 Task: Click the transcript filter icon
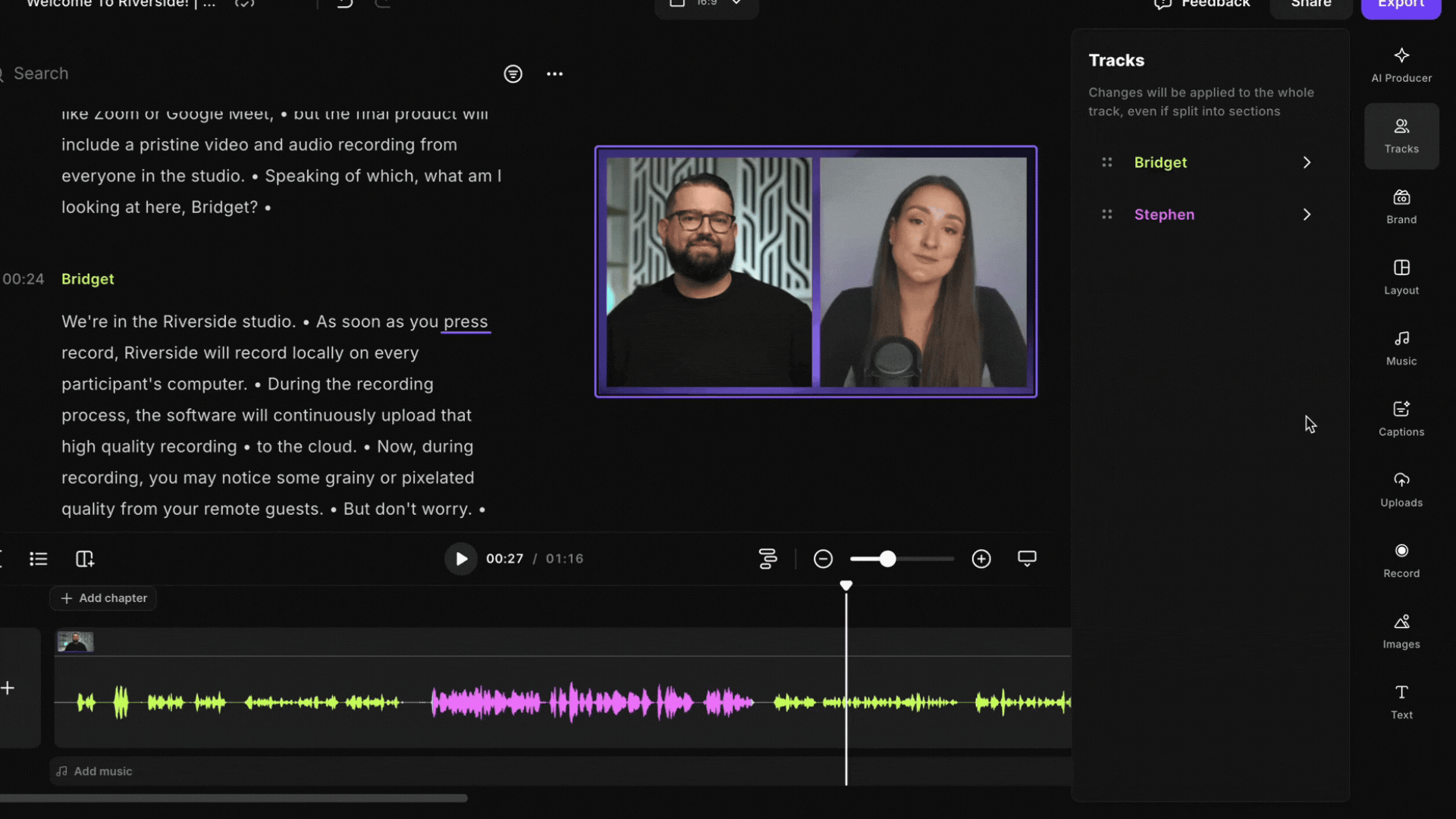click(x=513, y=74)
